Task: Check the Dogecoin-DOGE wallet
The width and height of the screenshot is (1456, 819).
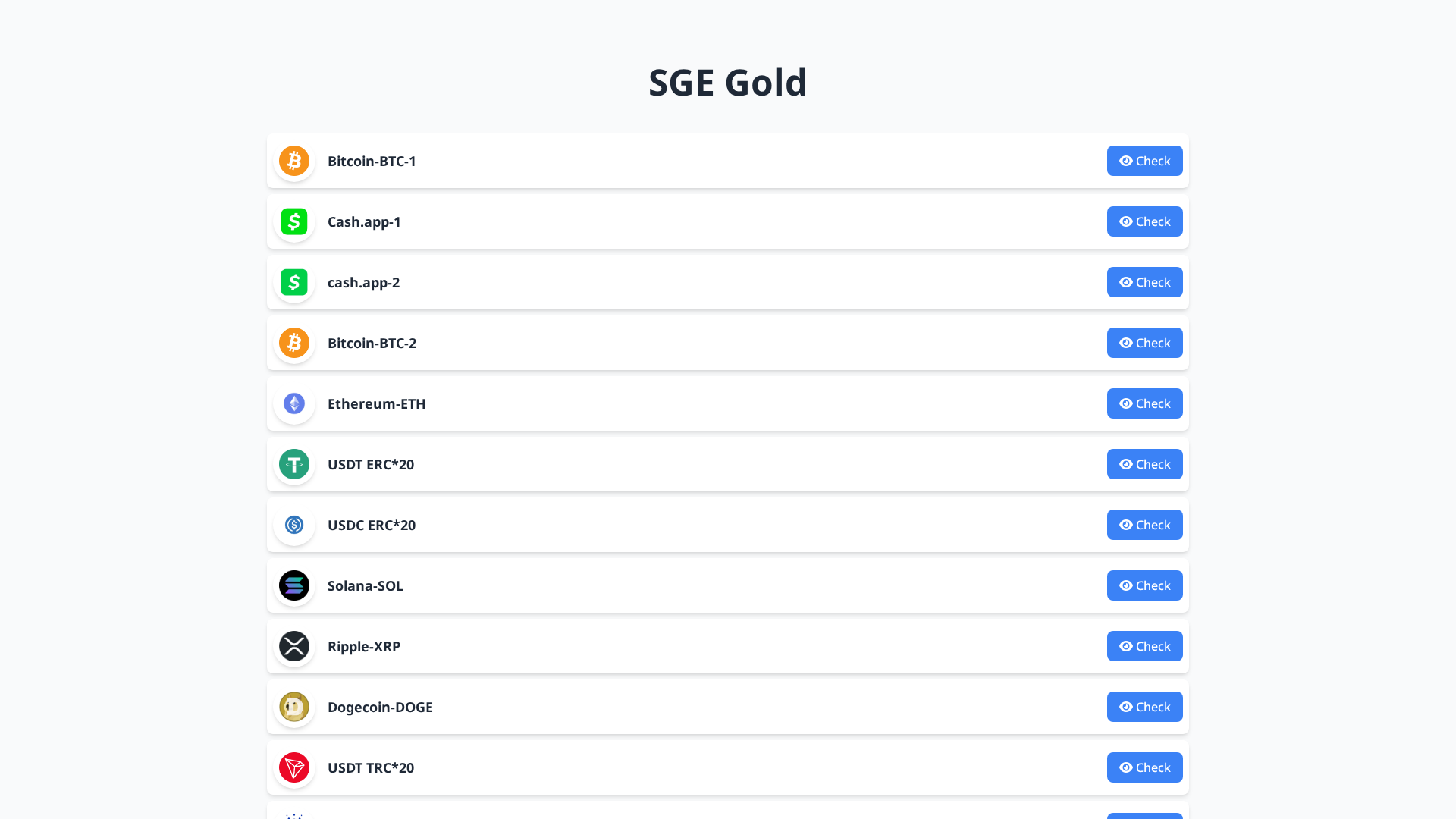Action: coord(1144,707)
